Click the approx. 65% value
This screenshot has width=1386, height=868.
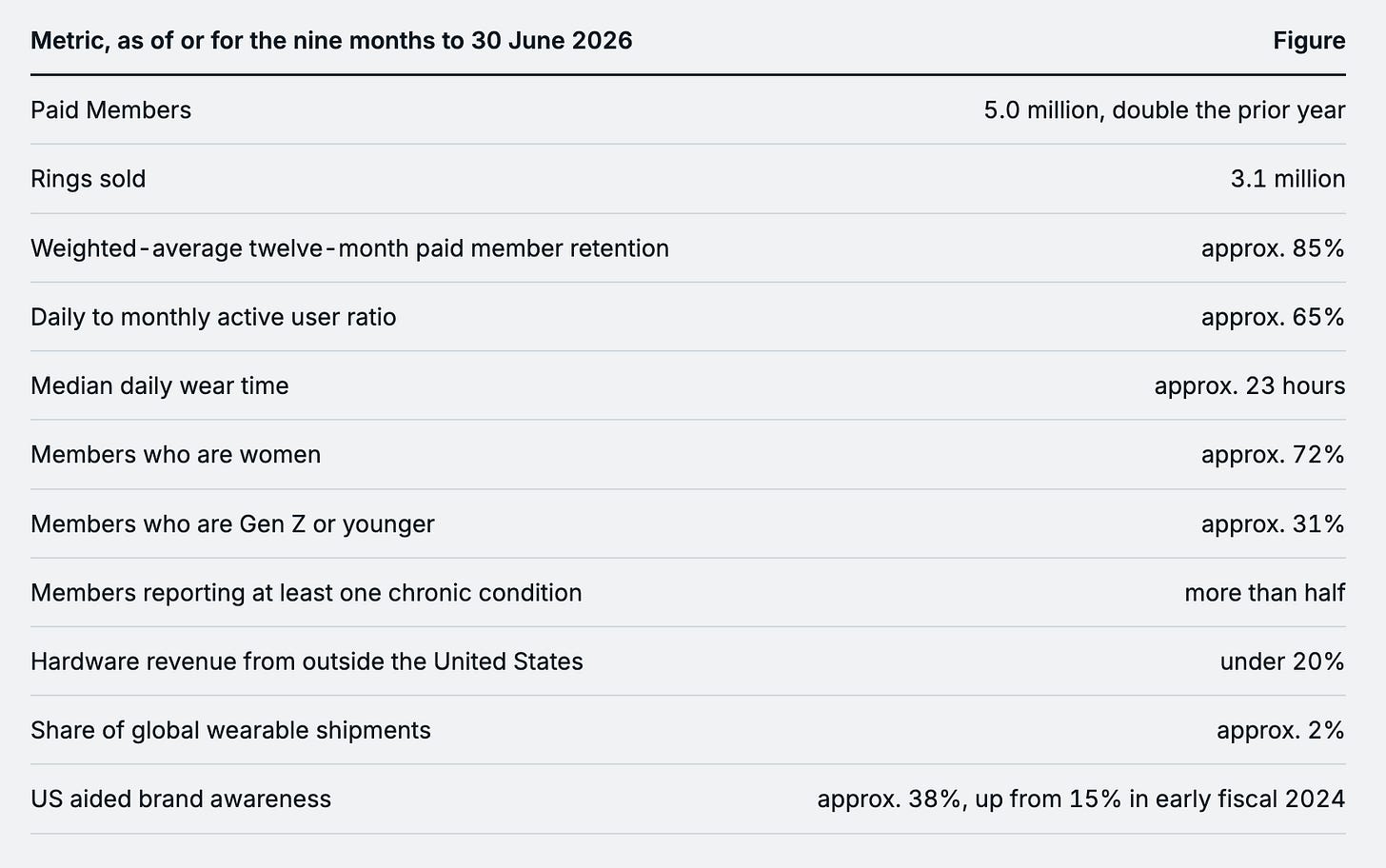1273,317
